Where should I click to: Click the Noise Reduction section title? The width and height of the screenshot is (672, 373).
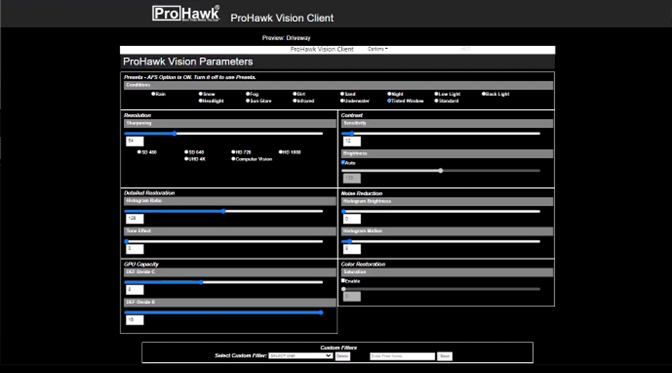pos(362,193)
